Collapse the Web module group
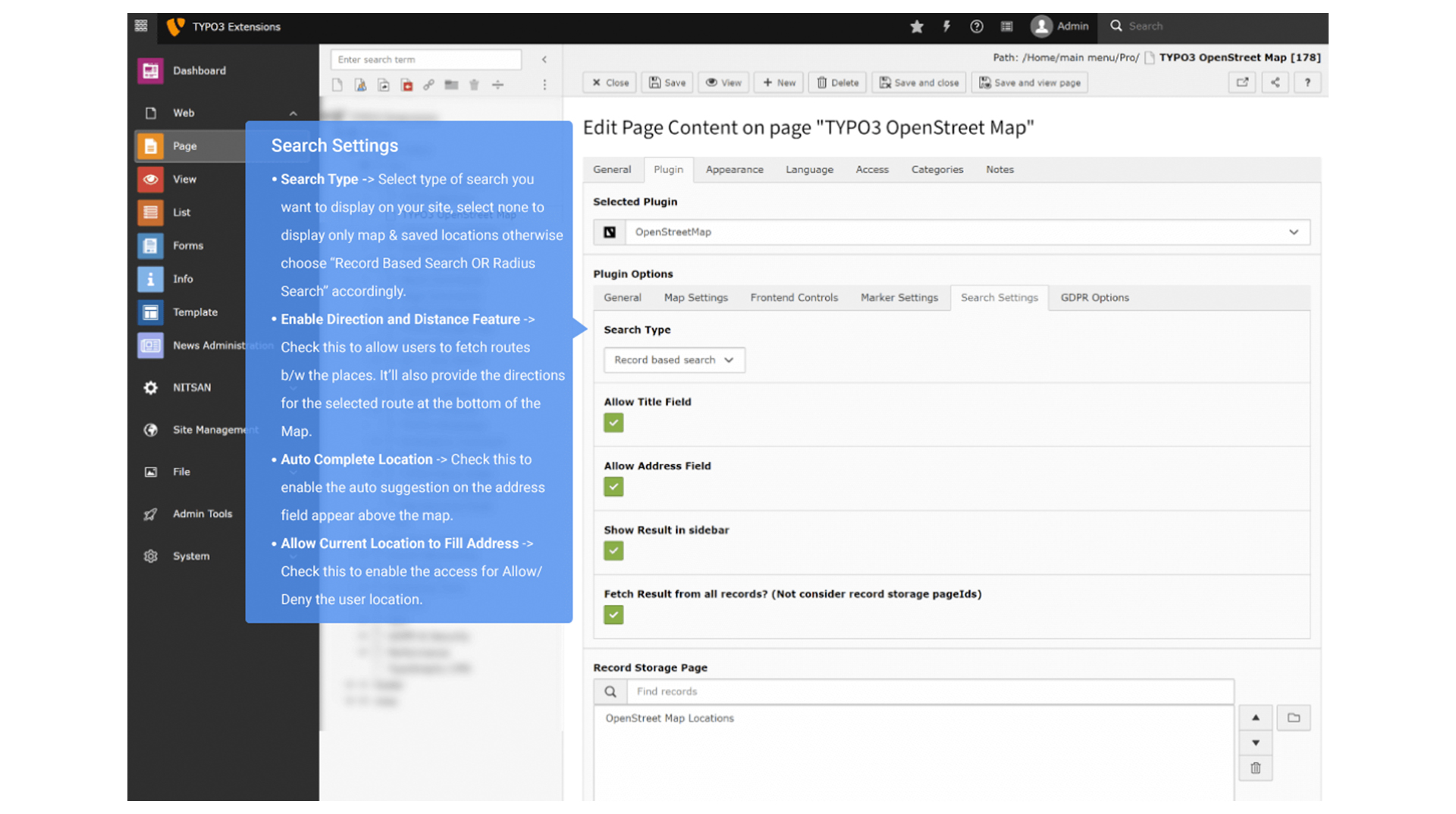Image resolution: width=1456 pixels, height=814 pixels. 293,114
